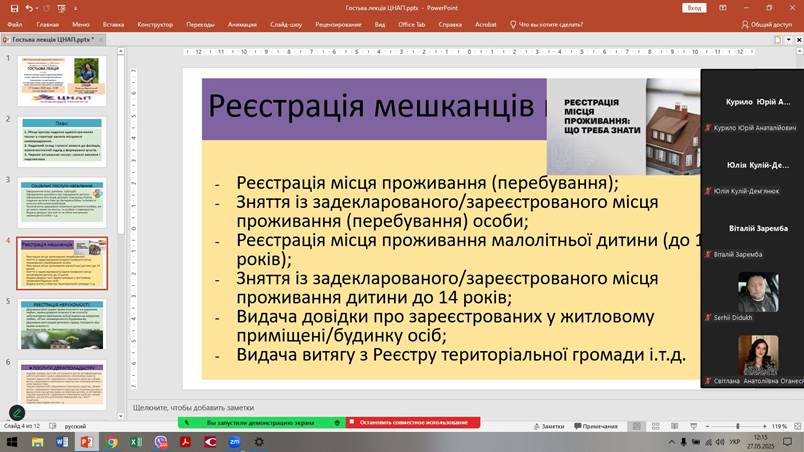Click the Windows Start button
The image size is (804, 452).
tap(14, 441)
